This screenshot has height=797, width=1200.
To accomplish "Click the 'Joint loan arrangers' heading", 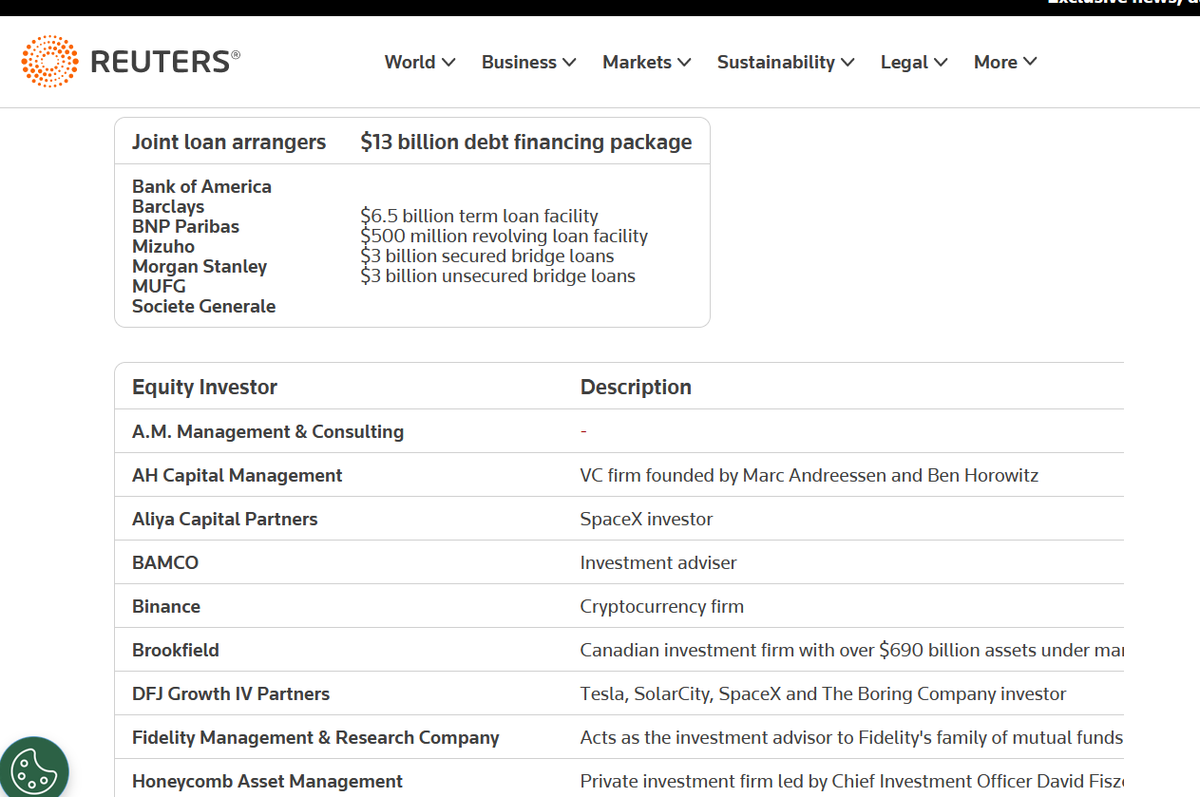I will [229, 142].
